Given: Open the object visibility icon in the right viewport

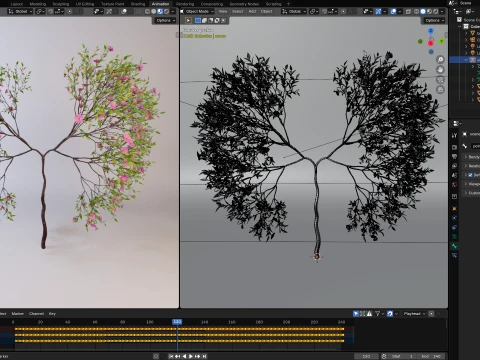Looking at the screenshot, I should coord(368,11).
